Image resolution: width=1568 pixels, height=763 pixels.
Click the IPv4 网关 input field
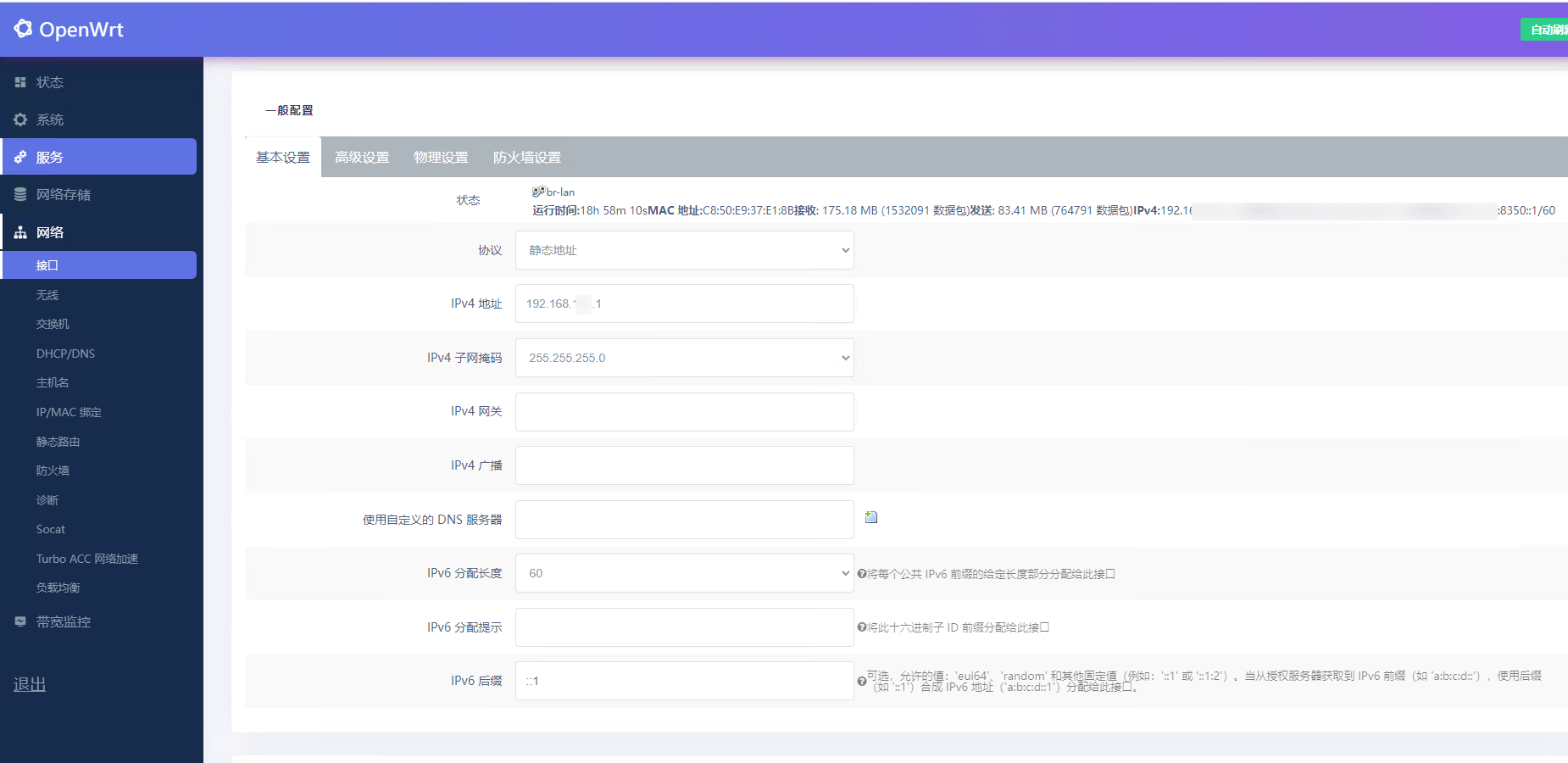pos(684,412)
